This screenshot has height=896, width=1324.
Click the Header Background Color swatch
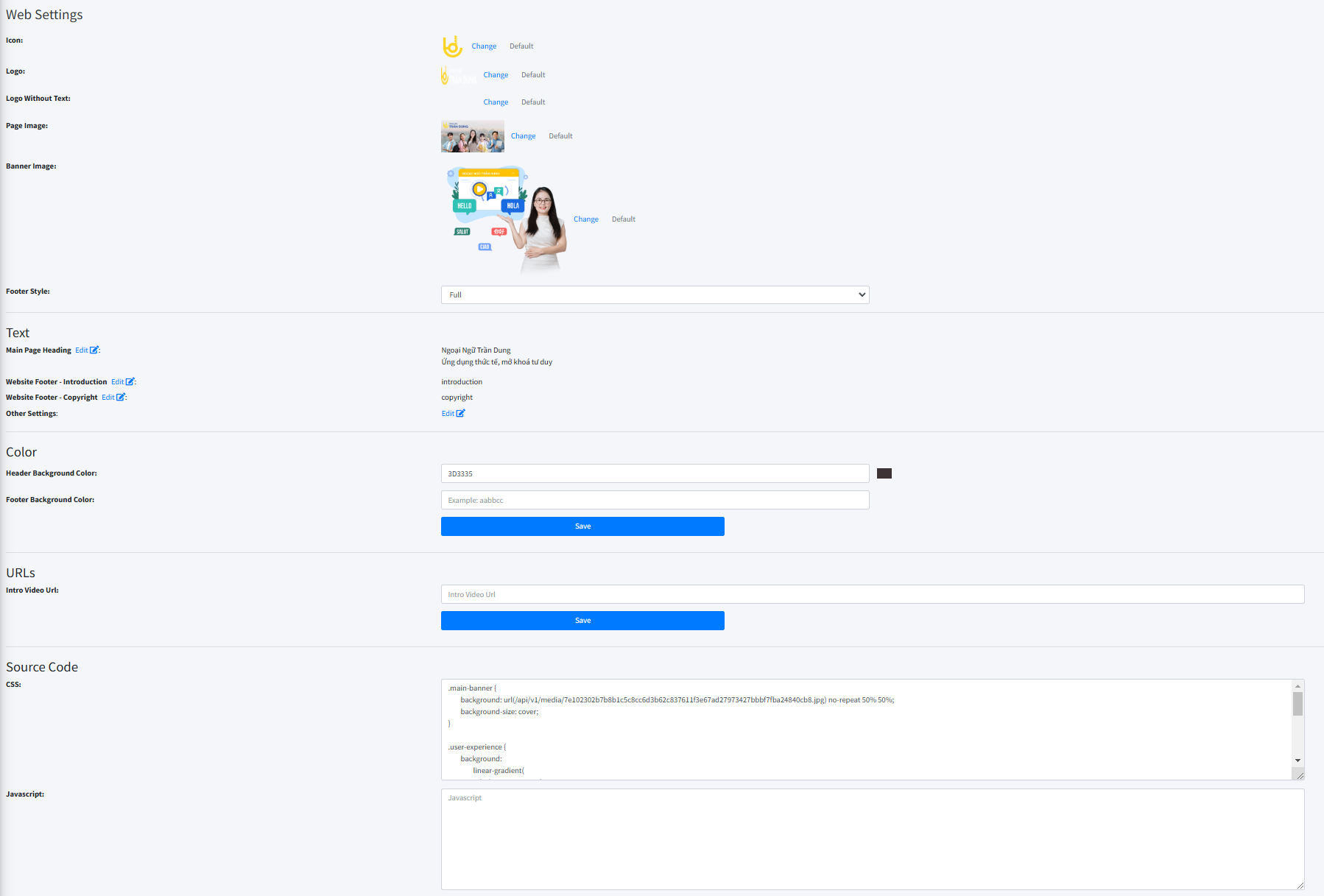tap(884, 473)
